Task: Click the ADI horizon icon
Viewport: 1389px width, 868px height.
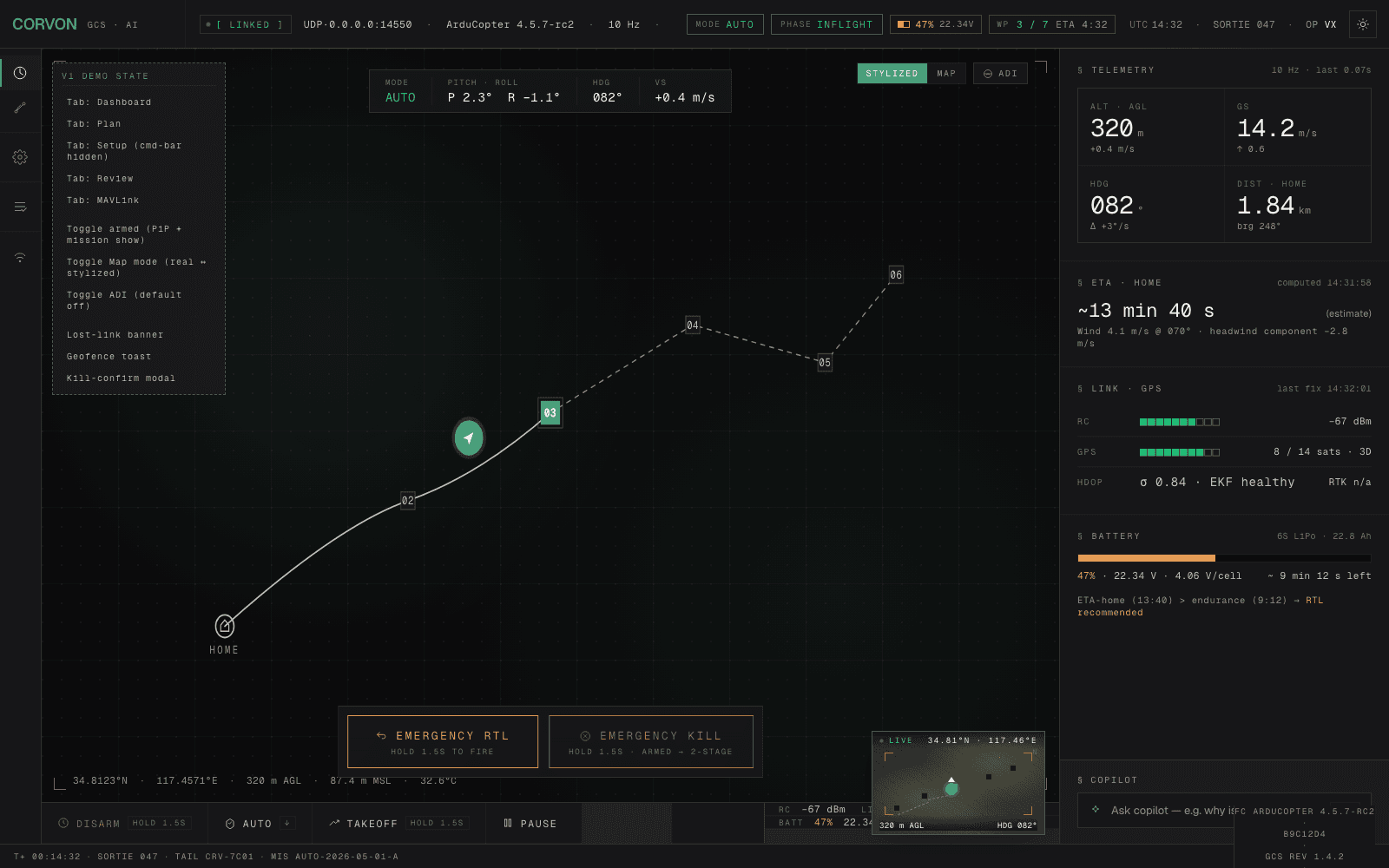Action: [988, 74]
